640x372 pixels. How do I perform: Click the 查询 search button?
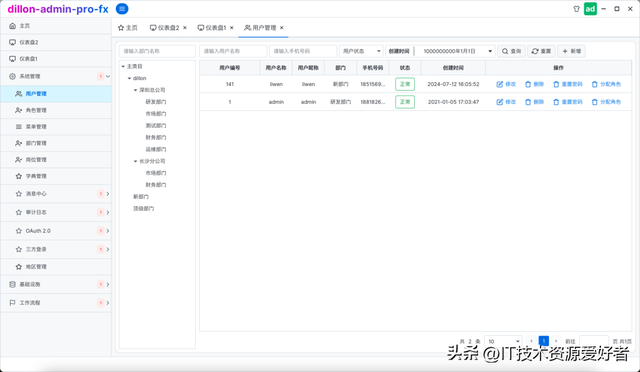pyautogui.click(x=511, y=51)
